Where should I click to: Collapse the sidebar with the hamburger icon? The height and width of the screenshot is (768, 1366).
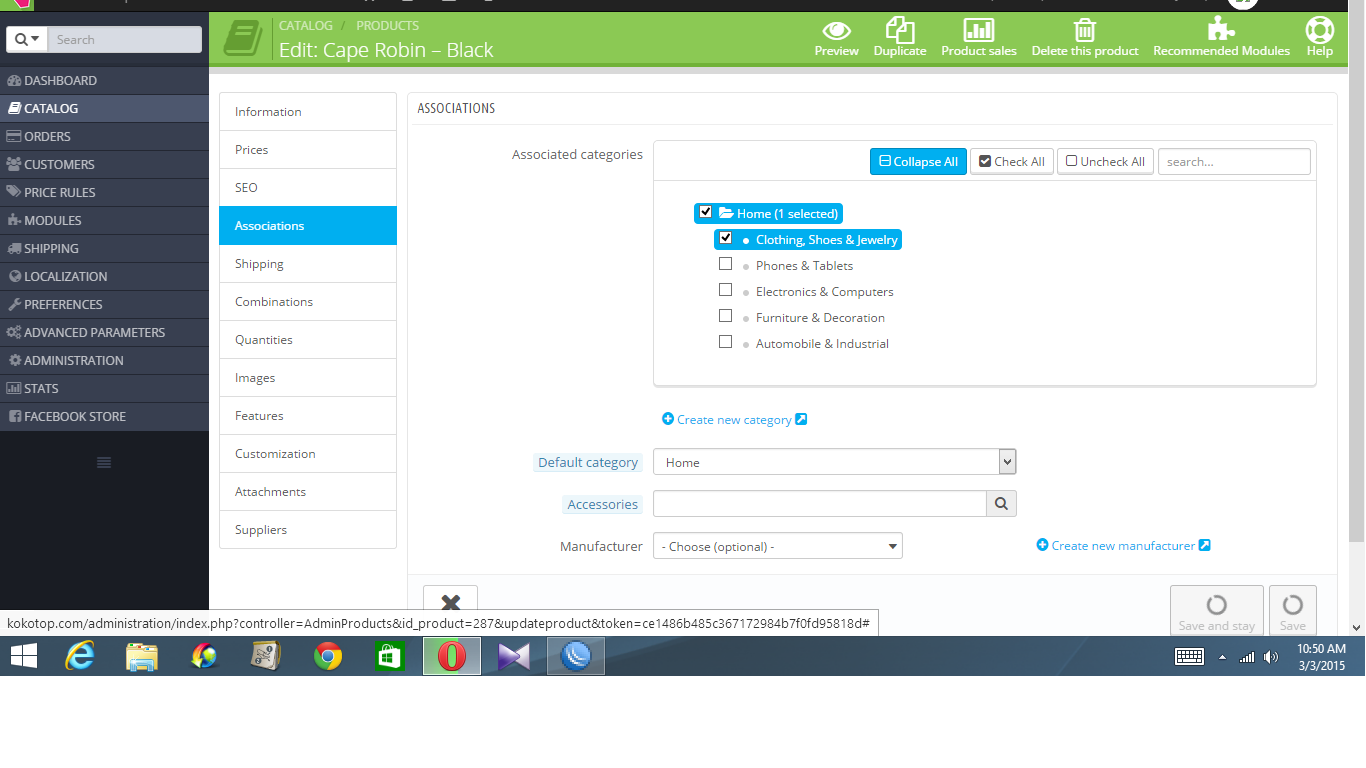[x=104, y=462]
